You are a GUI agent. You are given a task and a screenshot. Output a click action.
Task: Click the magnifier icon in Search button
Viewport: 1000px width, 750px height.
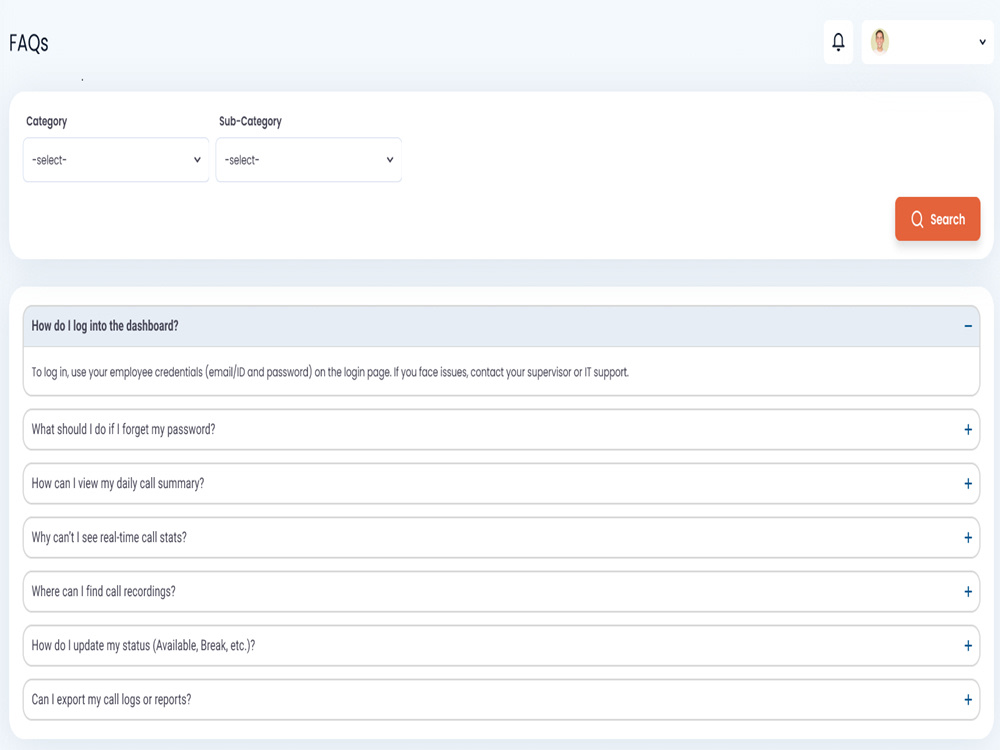pos(917,219)
